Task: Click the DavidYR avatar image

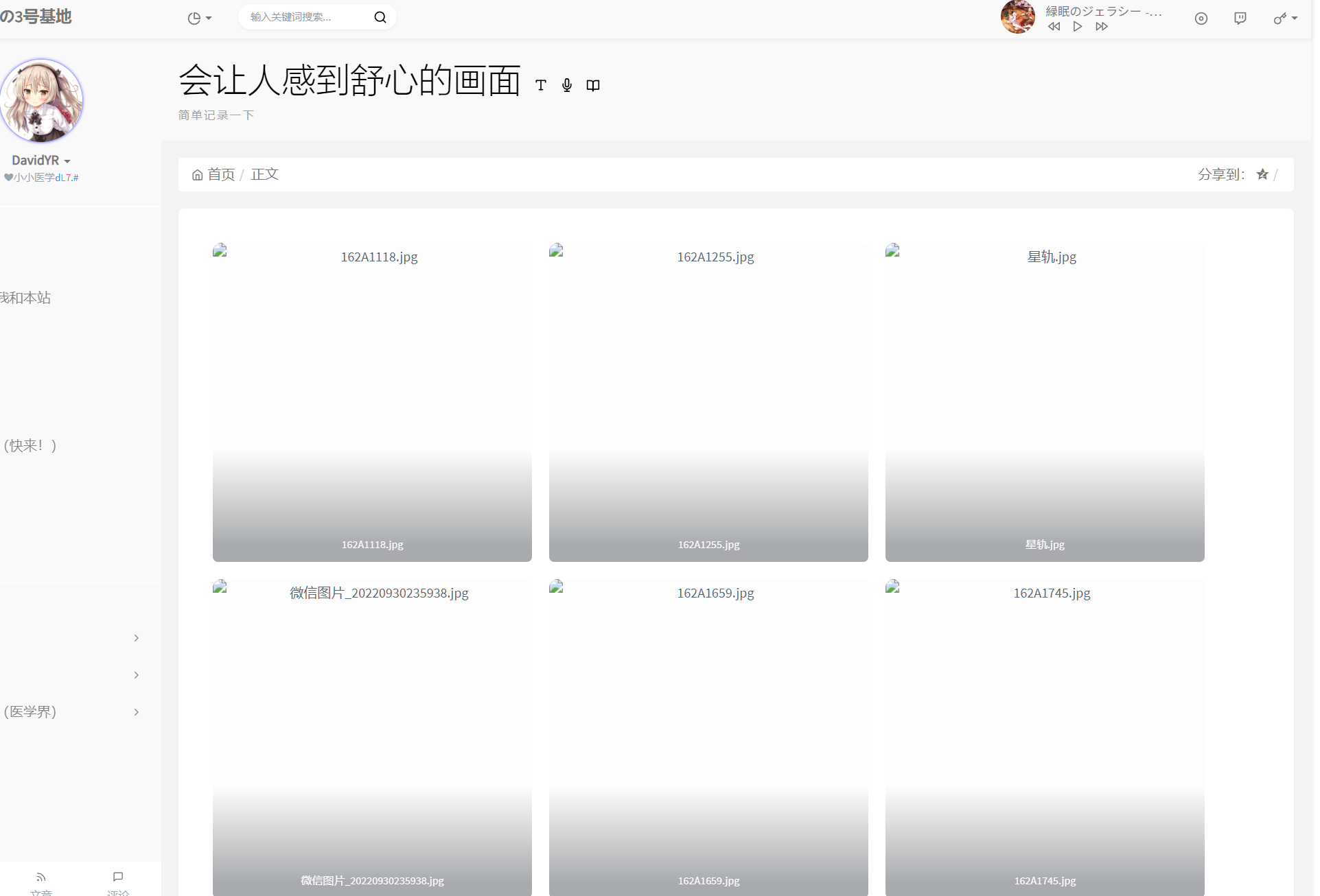Action: pyautogui.click(x=41, y=100)
